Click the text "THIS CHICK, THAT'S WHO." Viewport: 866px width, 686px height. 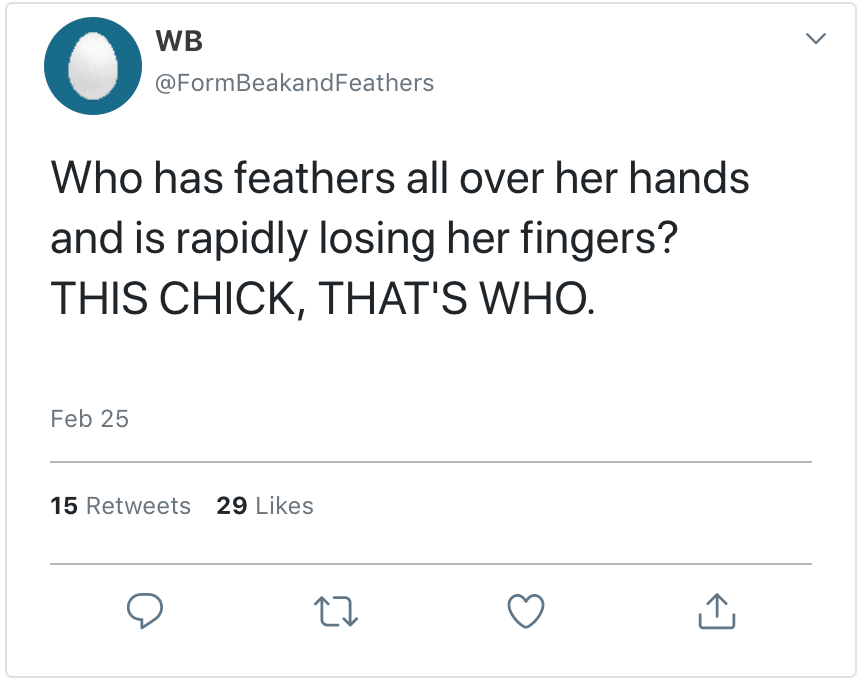coord(322,297)
